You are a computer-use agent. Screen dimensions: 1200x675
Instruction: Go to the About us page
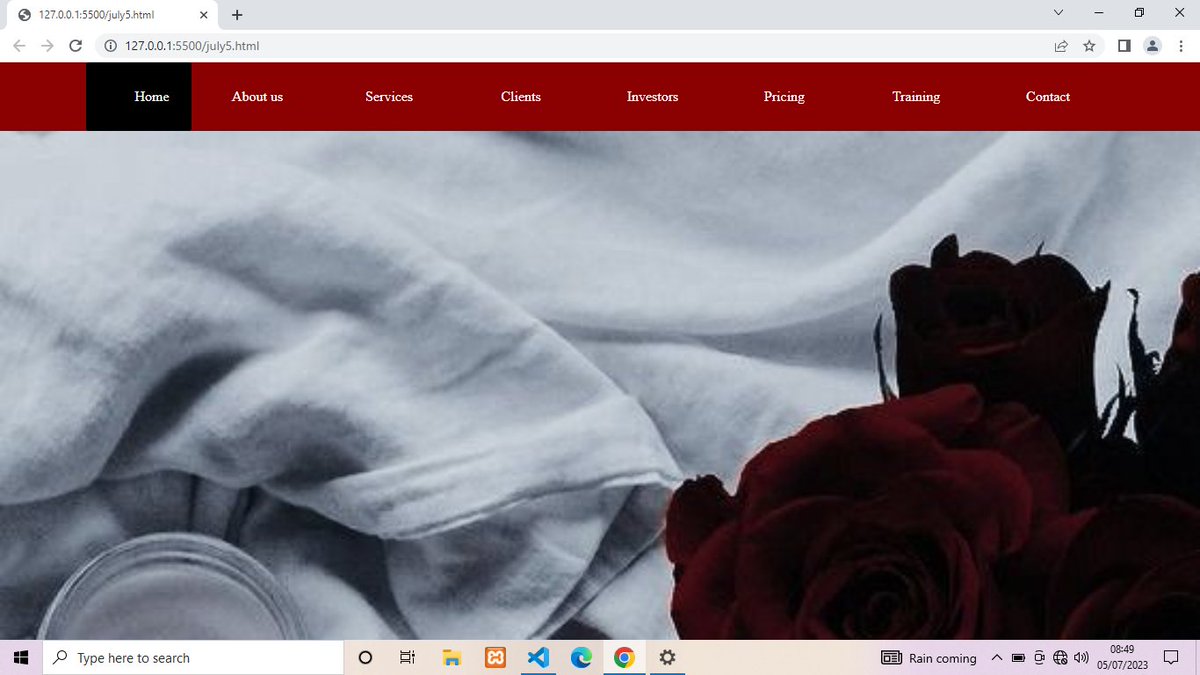pos(257,97)
